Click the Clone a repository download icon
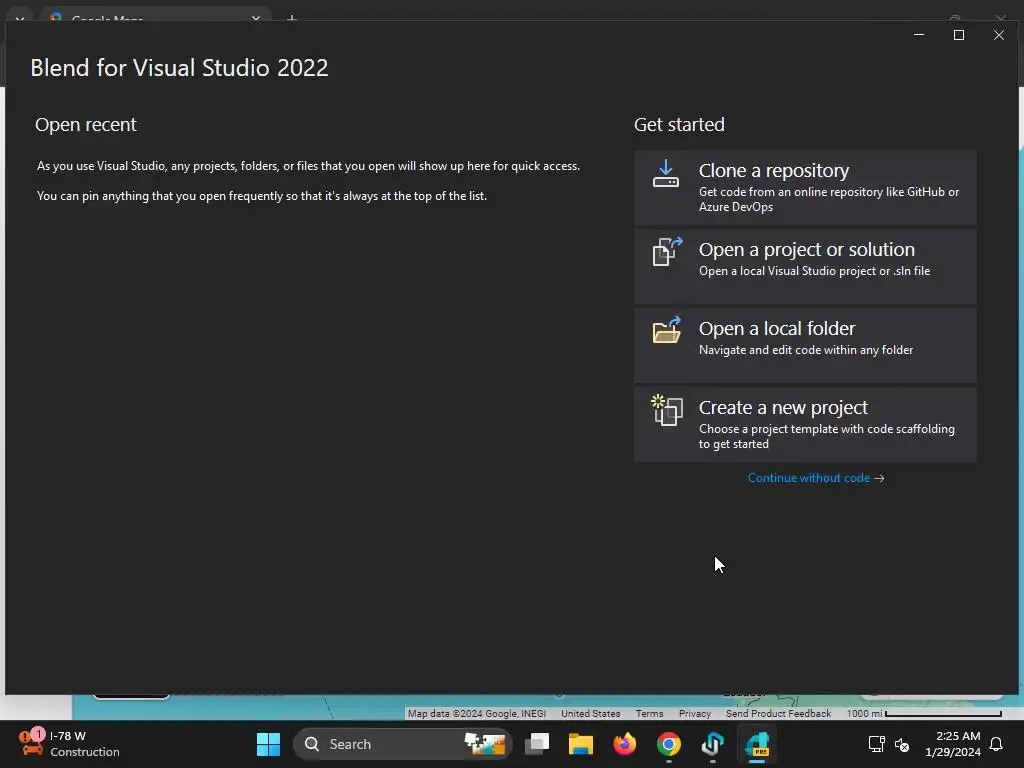The width and height of the screenshot is (1024, 768). click(x=665, y=174)
